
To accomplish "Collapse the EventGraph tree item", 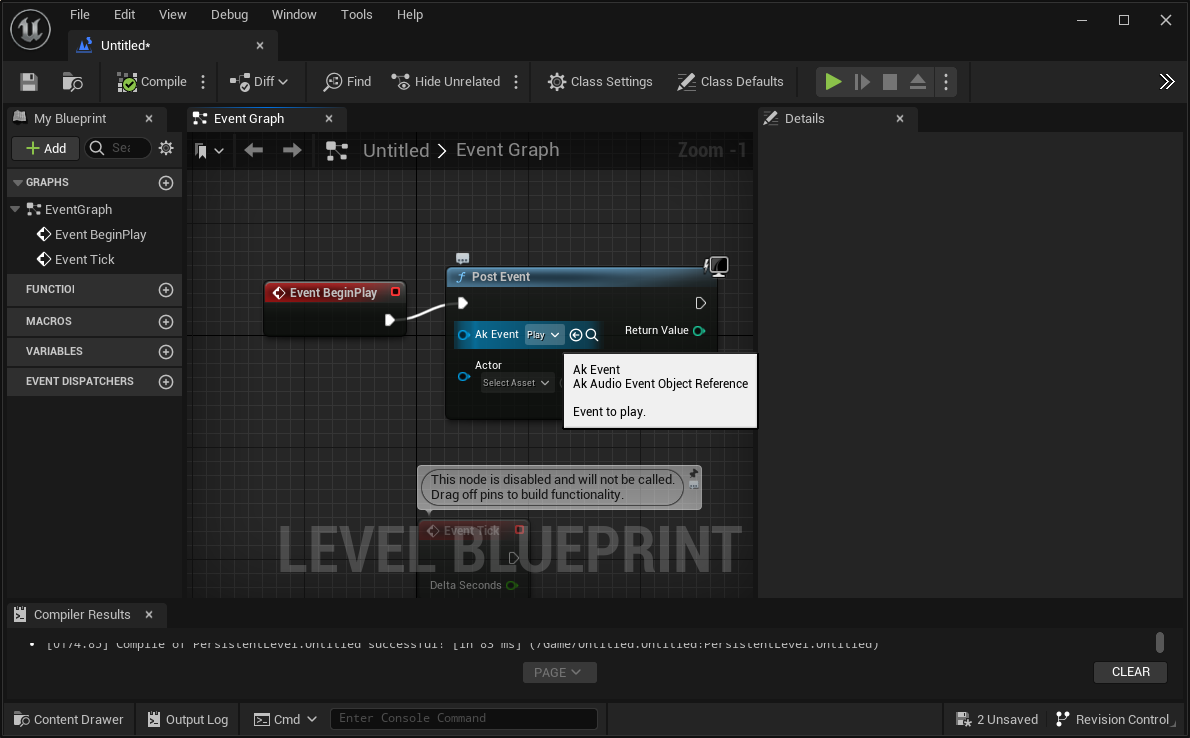I will pyautogui.click(x=15, y=210).
